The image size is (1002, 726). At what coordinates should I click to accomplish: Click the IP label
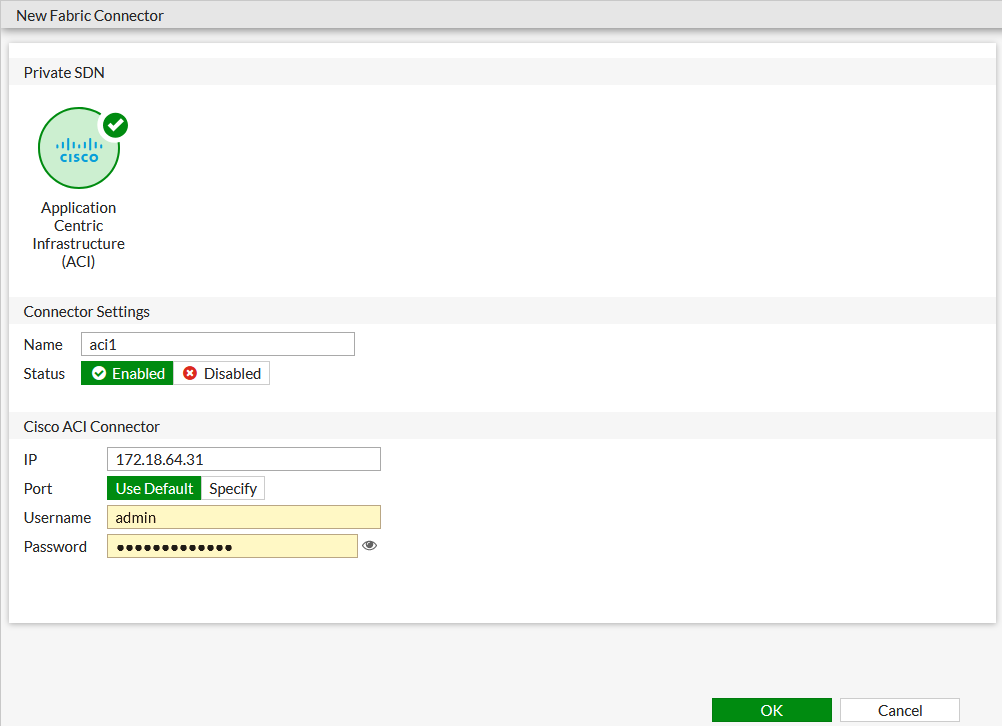click(30, 460)
